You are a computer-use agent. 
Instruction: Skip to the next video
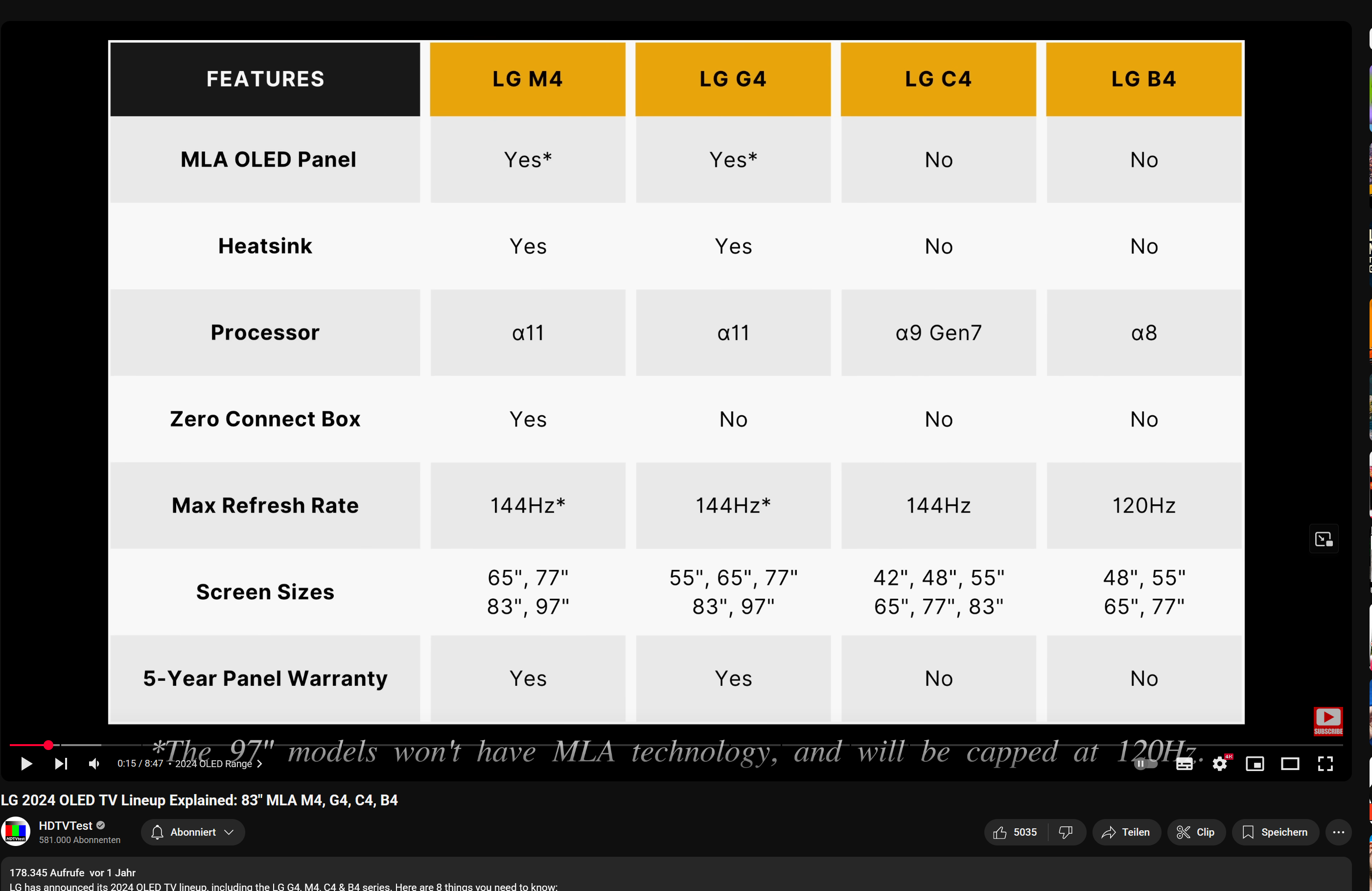pyautogui.click(x=61, y=764)
